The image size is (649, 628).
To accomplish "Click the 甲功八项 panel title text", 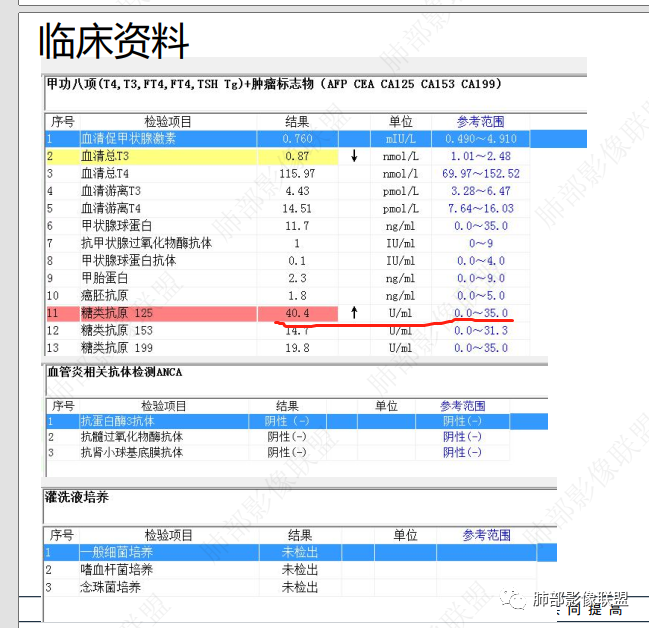I will pos(274,84).
